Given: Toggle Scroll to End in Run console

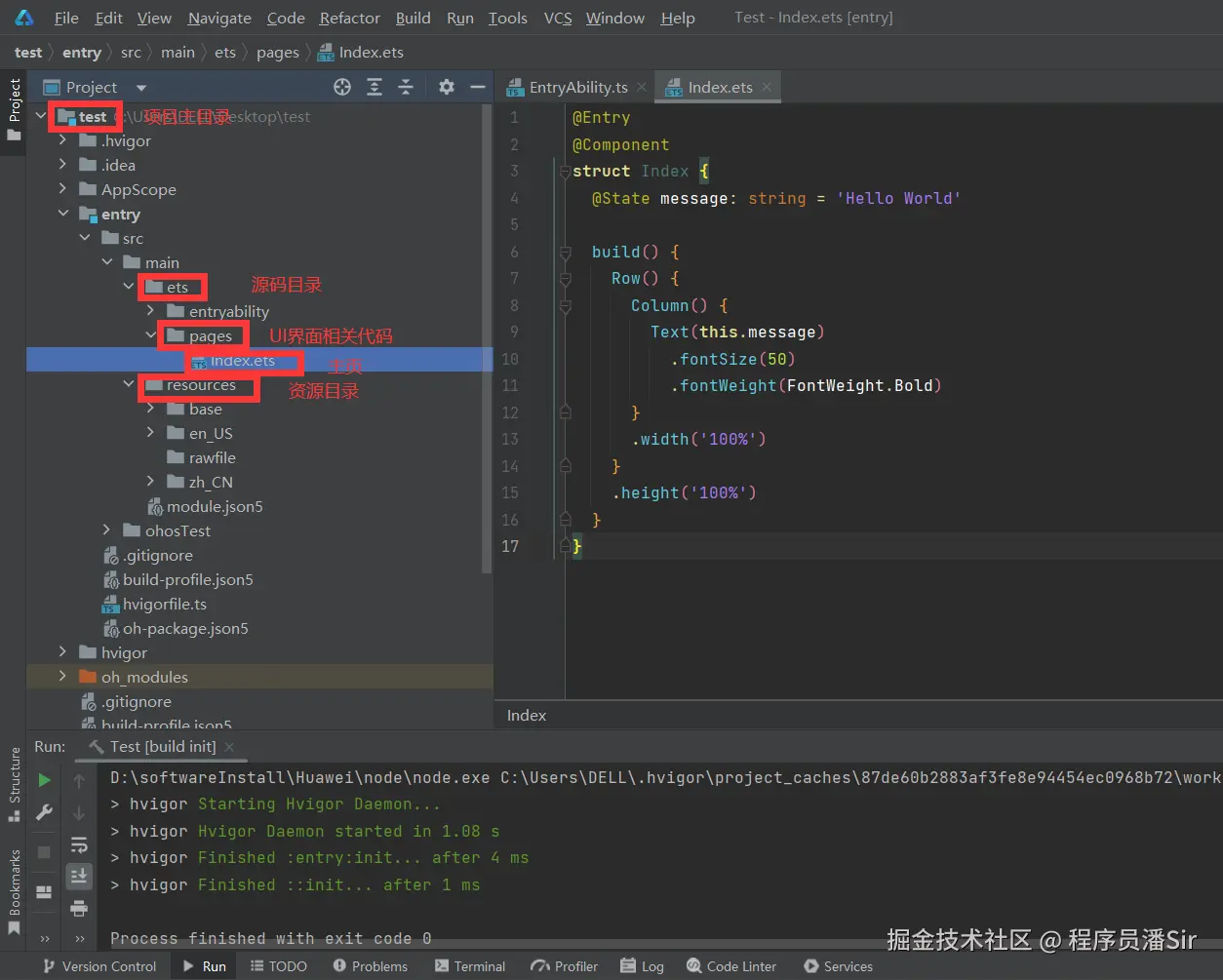Looking at the screenshot, I should coord(79,876).
